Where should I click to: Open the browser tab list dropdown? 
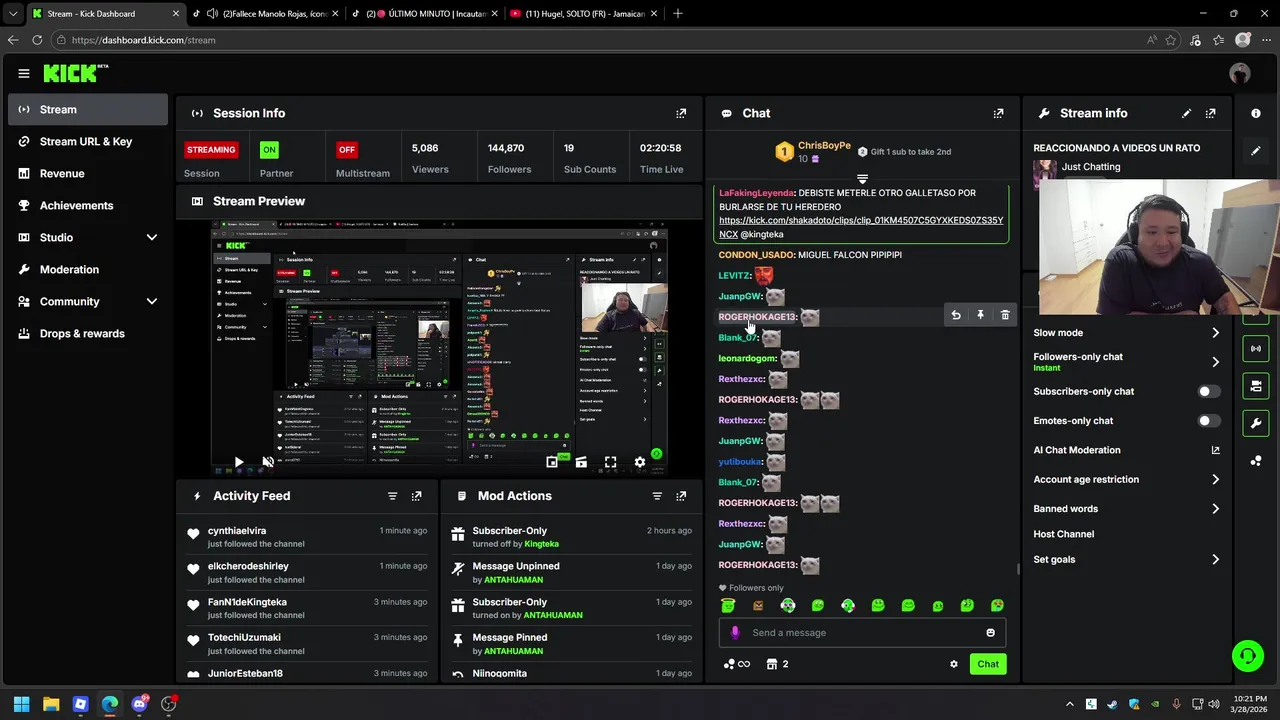click(13, 14)
